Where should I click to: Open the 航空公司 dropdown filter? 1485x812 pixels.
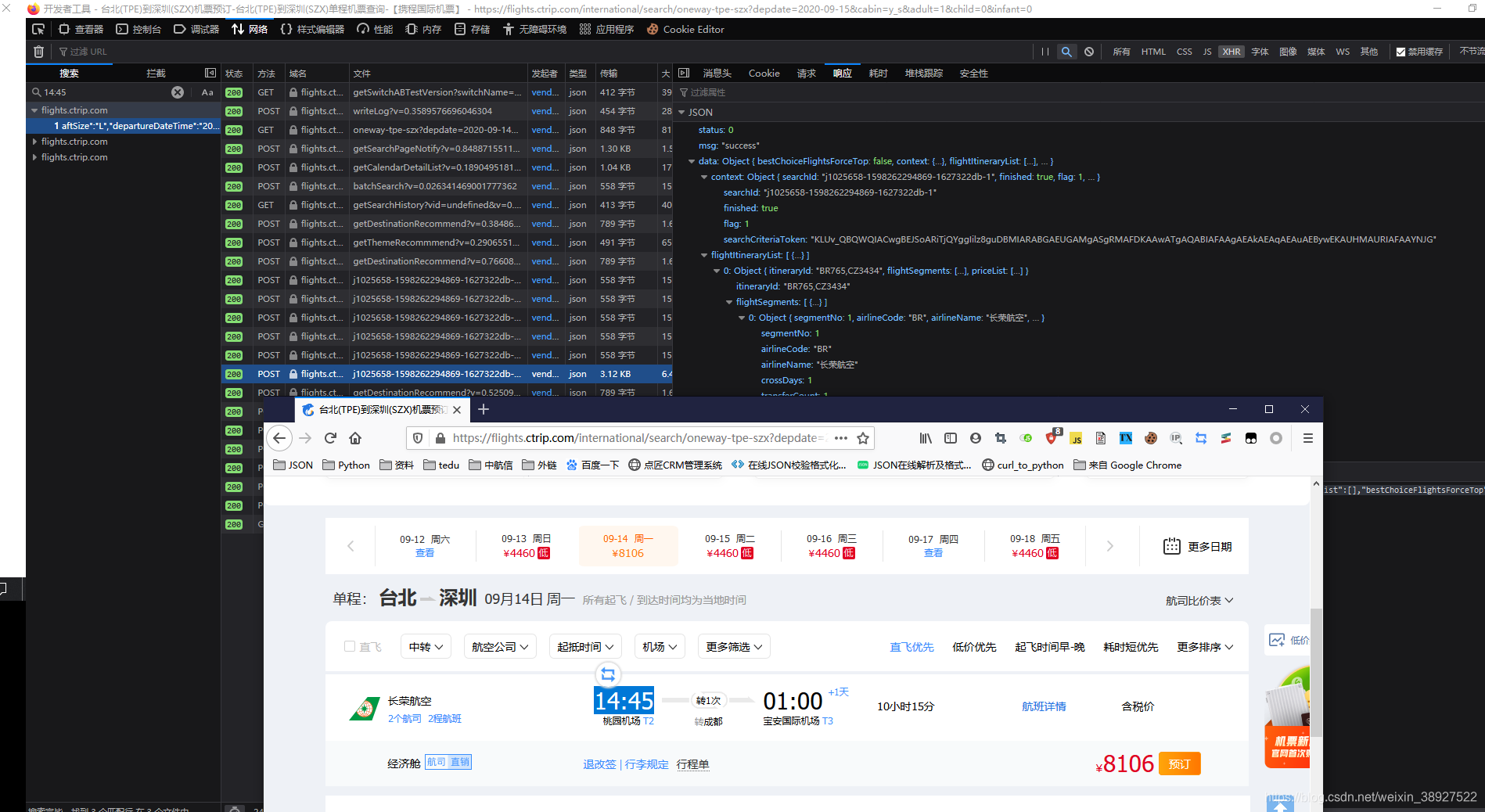tap(500, 647)
